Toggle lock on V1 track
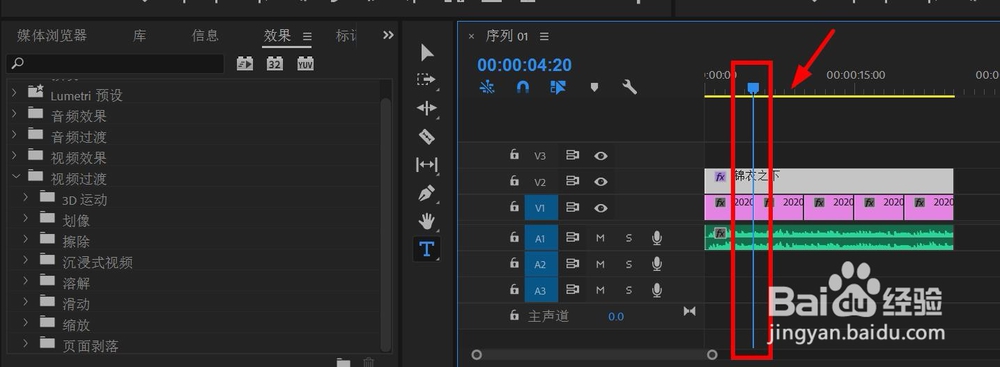 (x=514, y=207)
